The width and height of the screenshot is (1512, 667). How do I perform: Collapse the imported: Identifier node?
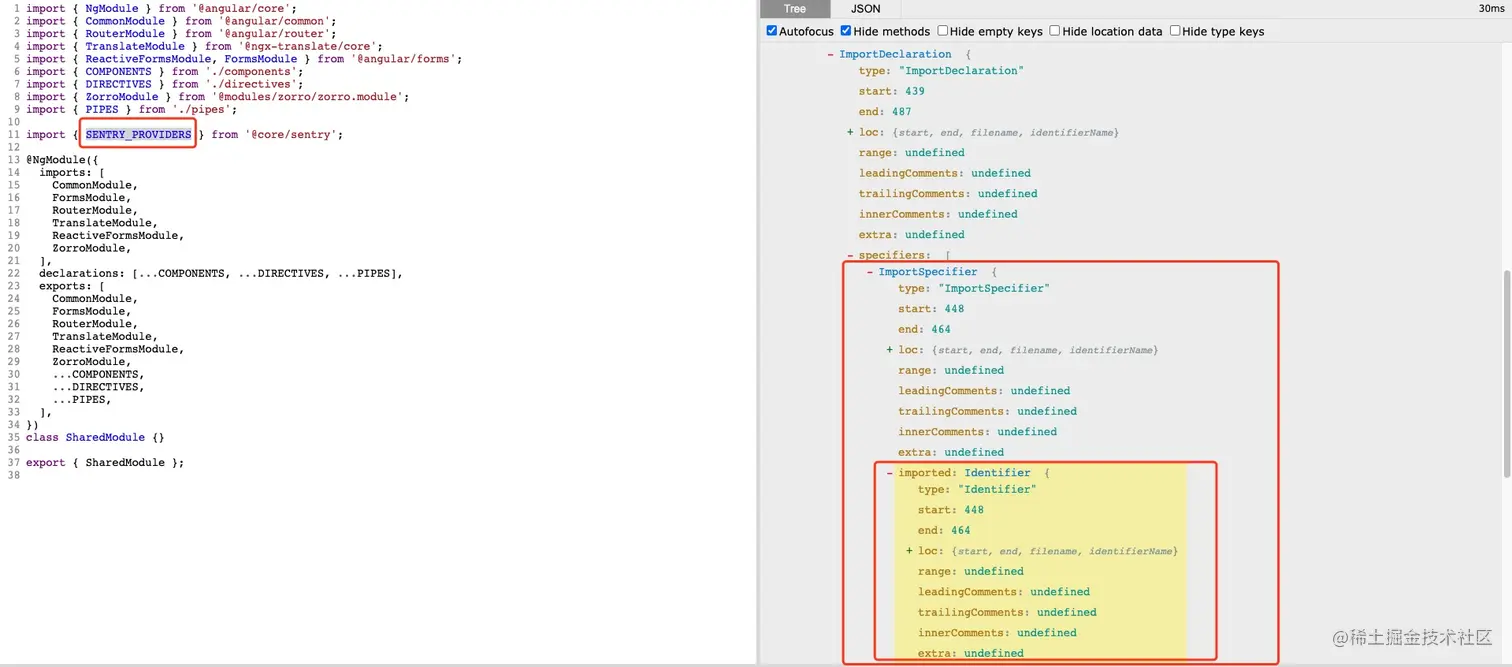pyautogui.click(x=889, y=473)
